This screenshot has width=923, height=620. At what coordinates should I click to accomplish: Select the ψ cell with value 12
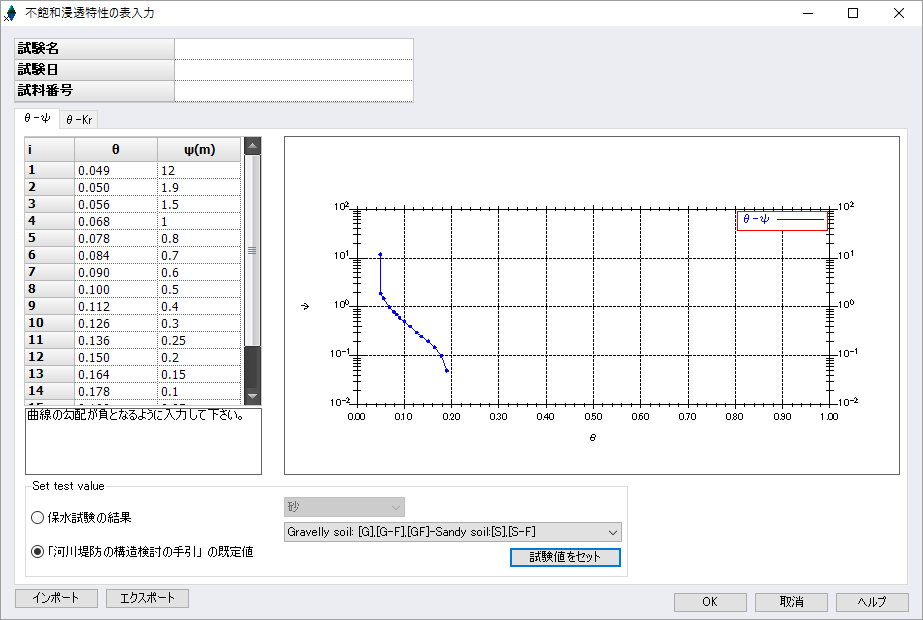(199, 170)
